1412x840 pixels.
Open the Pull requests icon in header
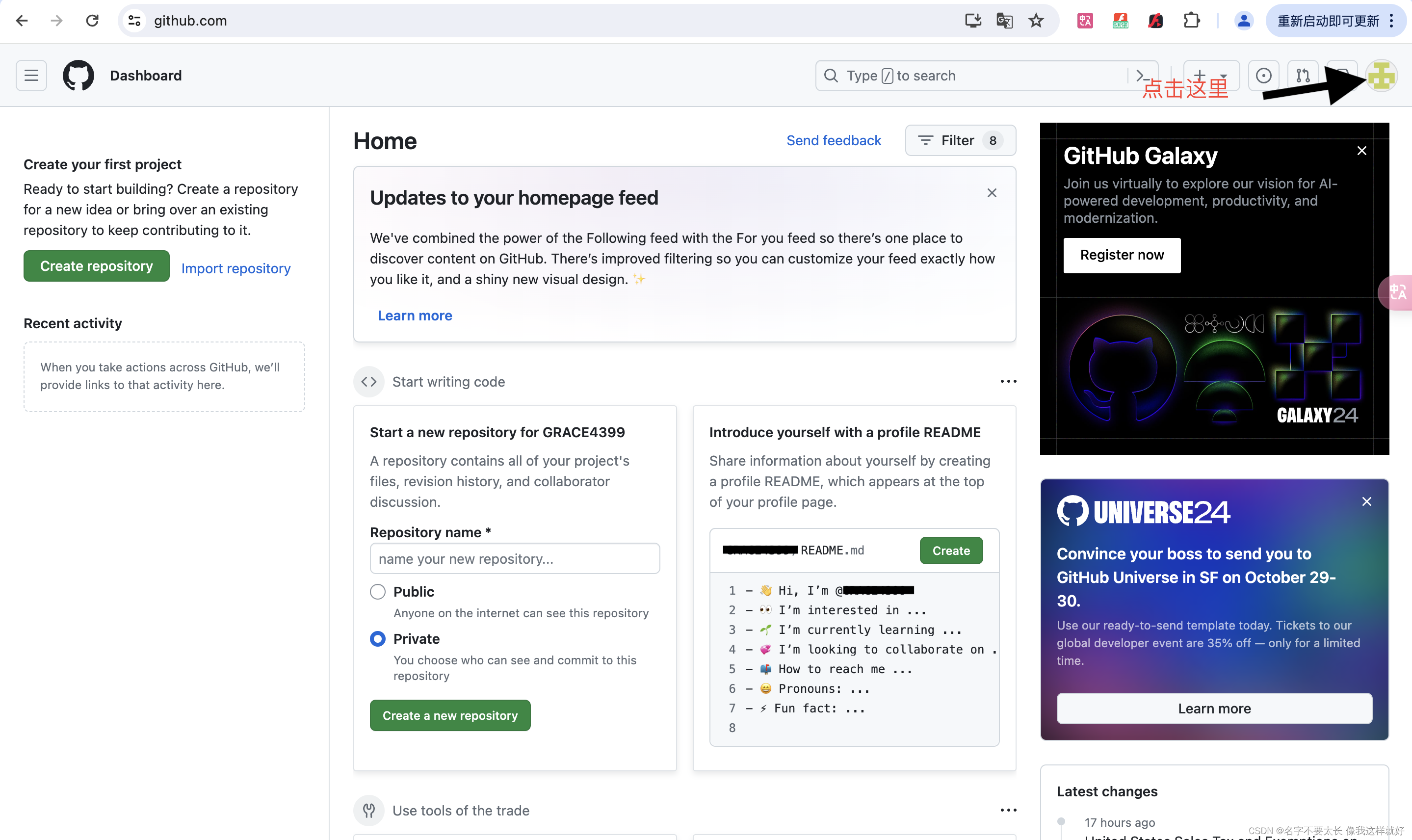1303,75
